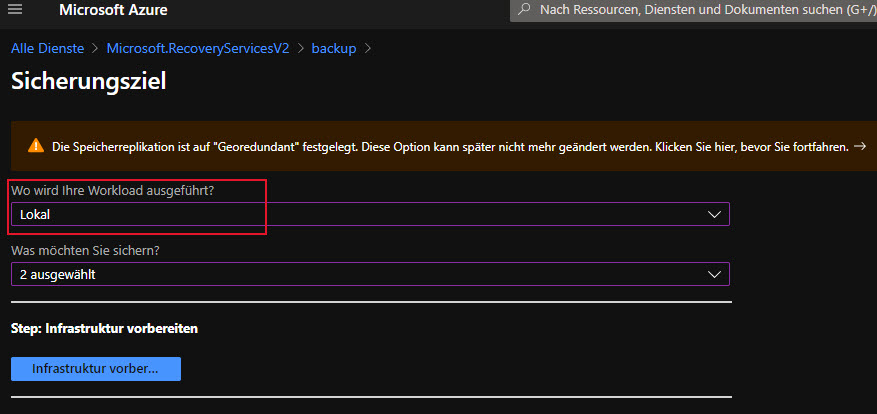Open the '2 ausgewählt' backup items dropdown
The width and height of the screenshot is (877, 414).
(x=370, y=274)
